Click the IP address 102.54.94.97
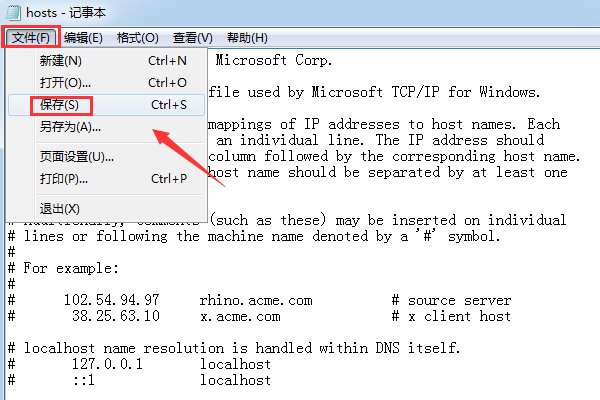 pyautogui.click(x=111, y=300)
